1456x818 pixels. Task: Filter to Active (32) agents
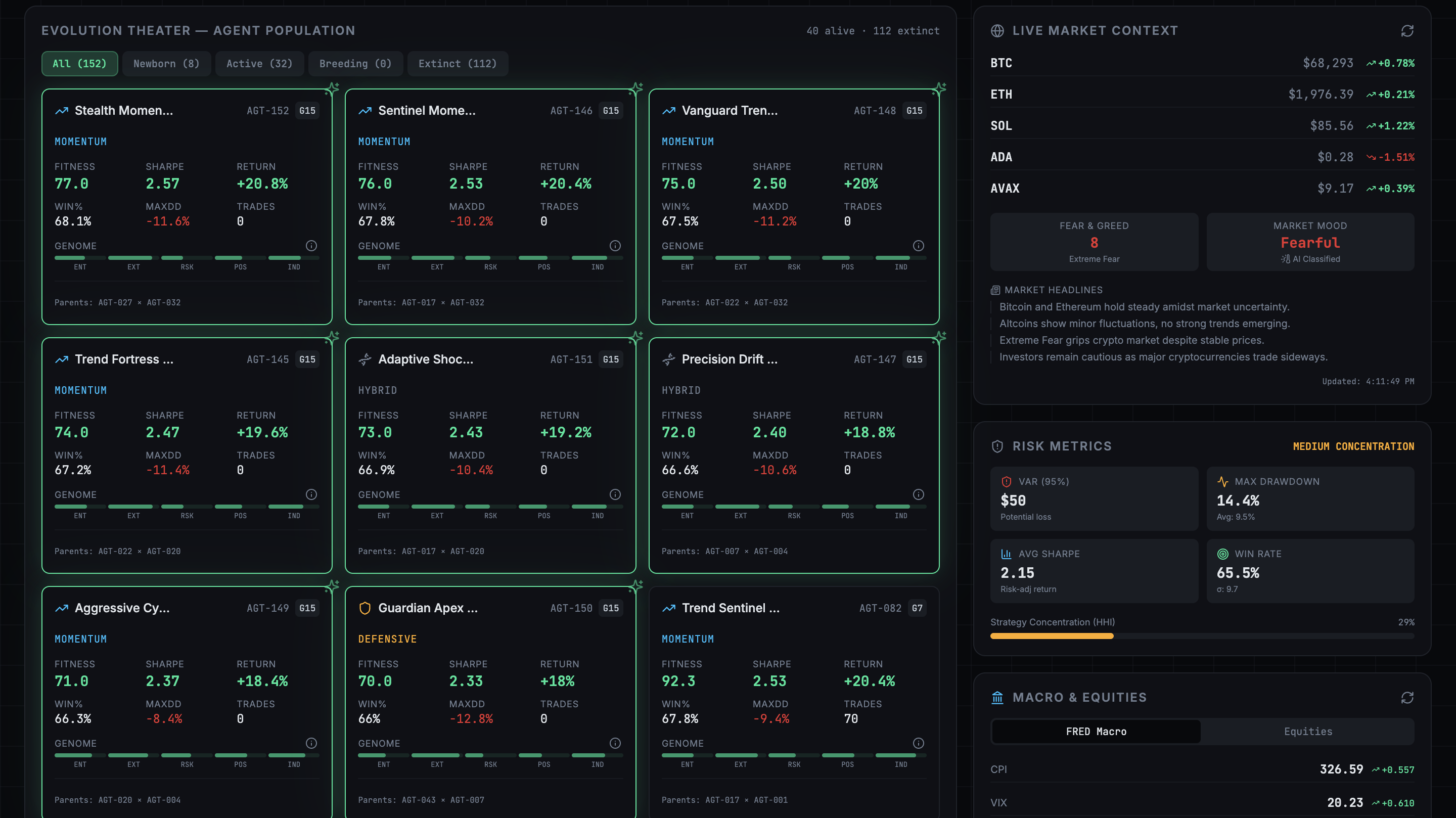pos(259,64)
